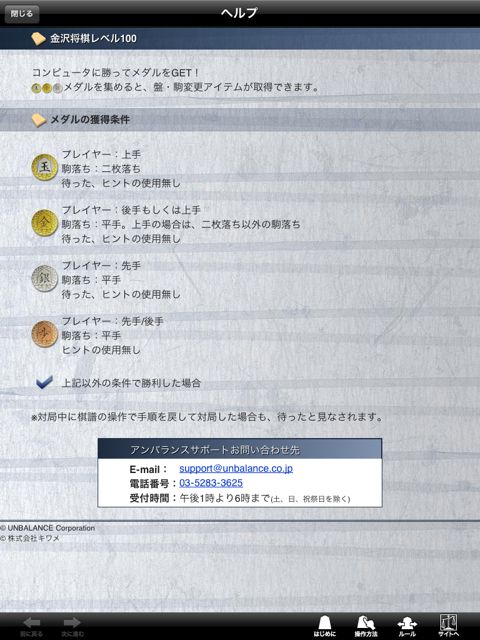This screenshot has height=640, width=480.
Task: Click the メダルの獲得条件 section header
Action: (x=90, y=120)
